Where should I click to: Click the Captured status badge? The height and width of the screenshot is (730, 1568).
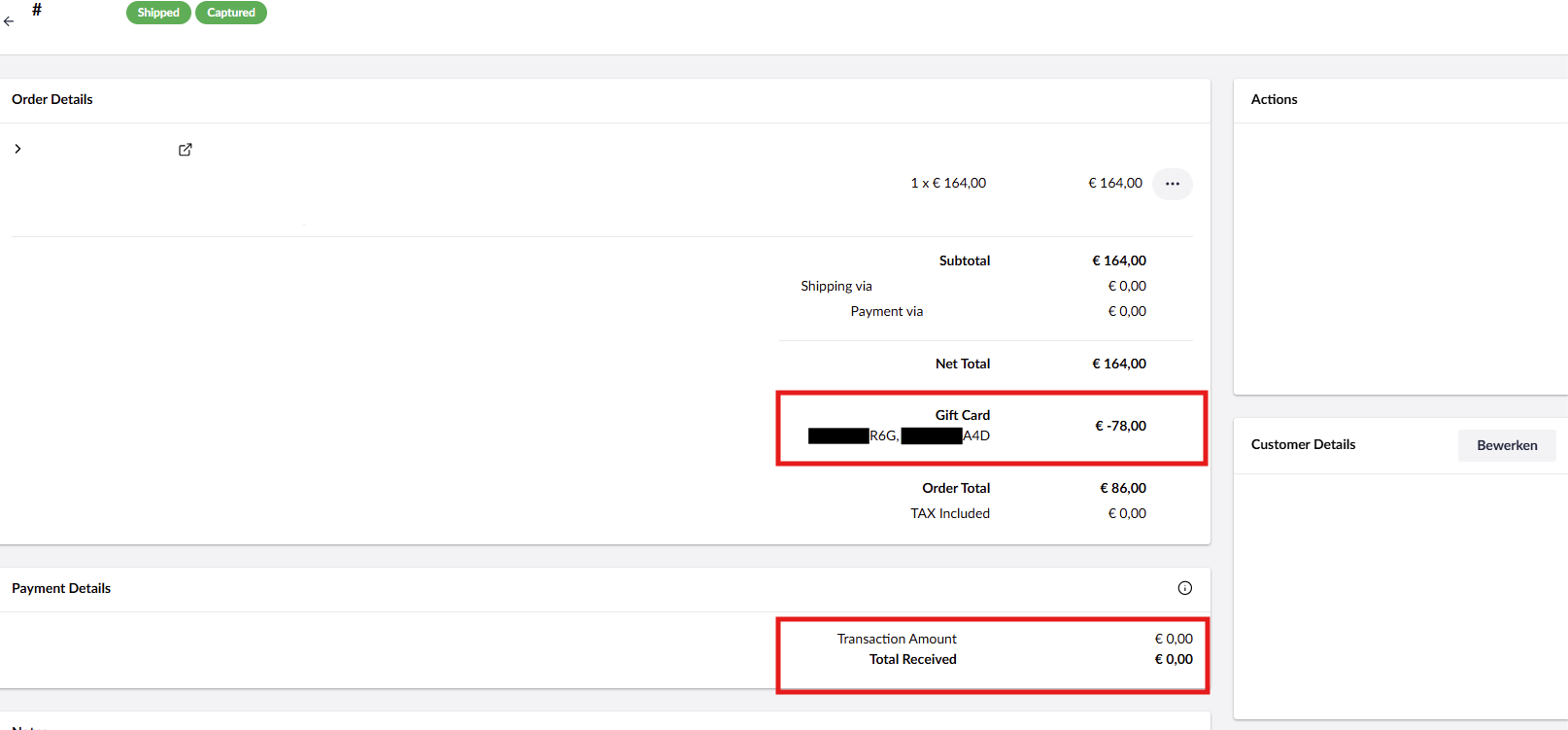pyautogui.click(x=231, y=13)
